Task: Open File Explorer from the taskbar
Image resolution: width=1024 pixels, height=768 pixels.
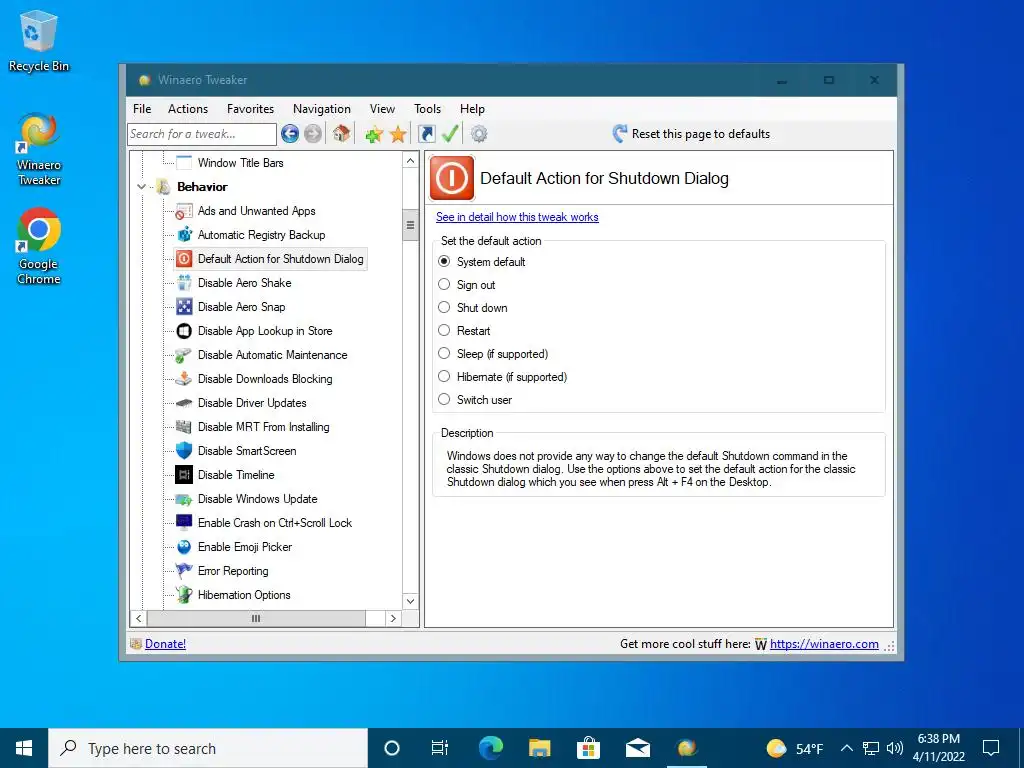Action: (x=539, y=748)
